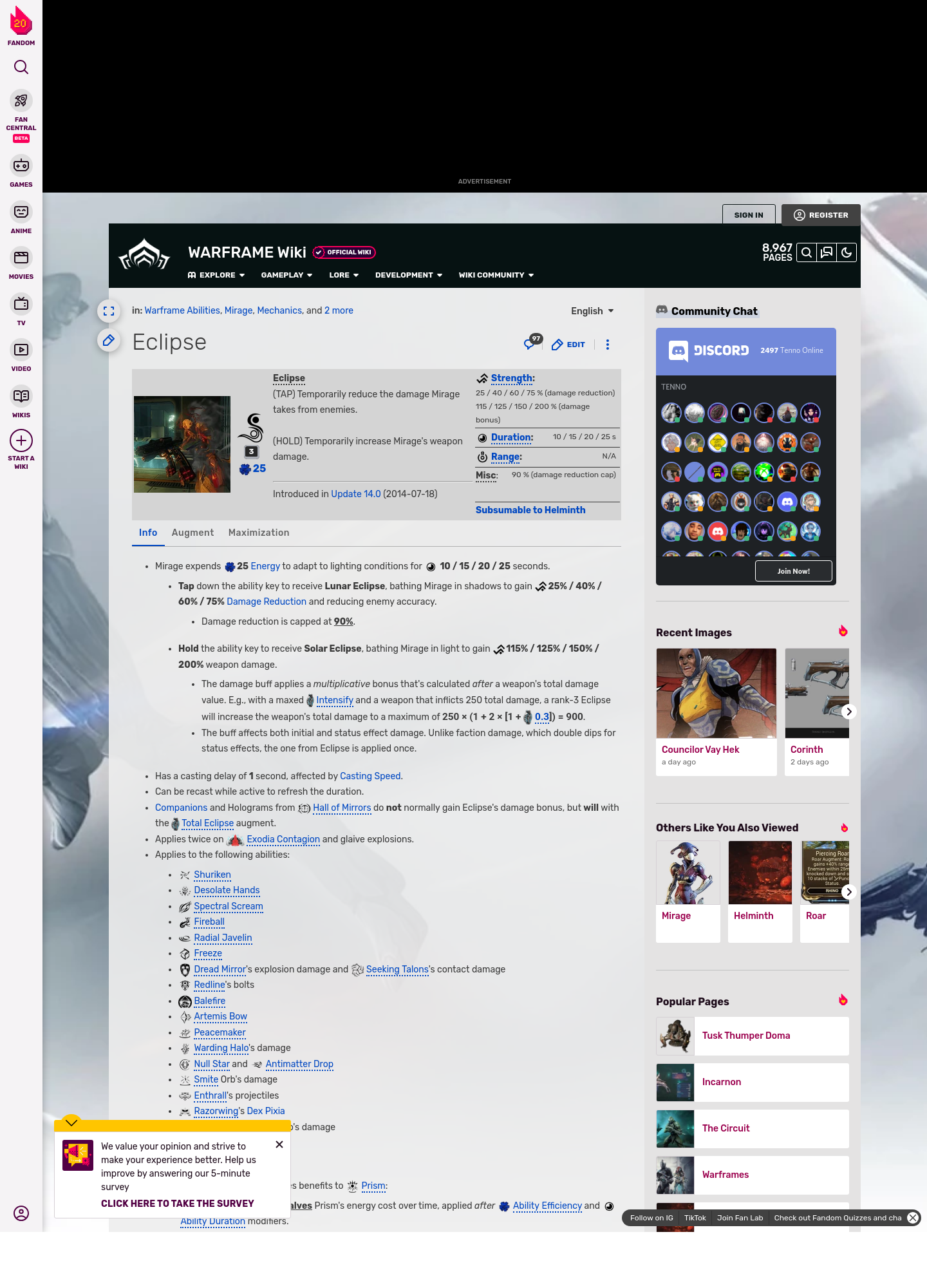The height and width of the screenshot is (1288, 927).
Task: Open TV sidebar icon
Action: pyautogui.click(x=21, y=304)
